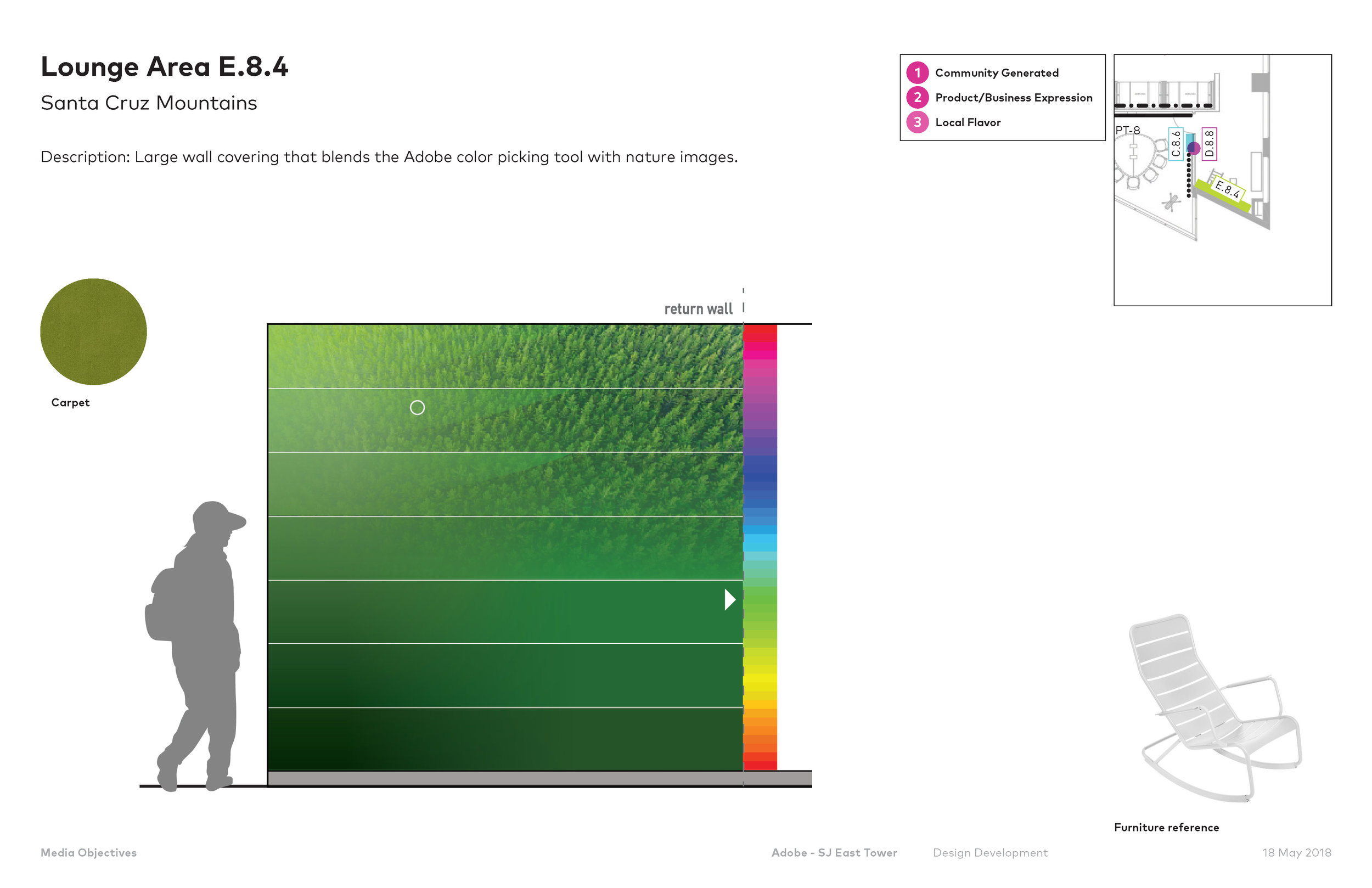
Task: Select the green carpet color swatch
Action: (x=93, y=331)
